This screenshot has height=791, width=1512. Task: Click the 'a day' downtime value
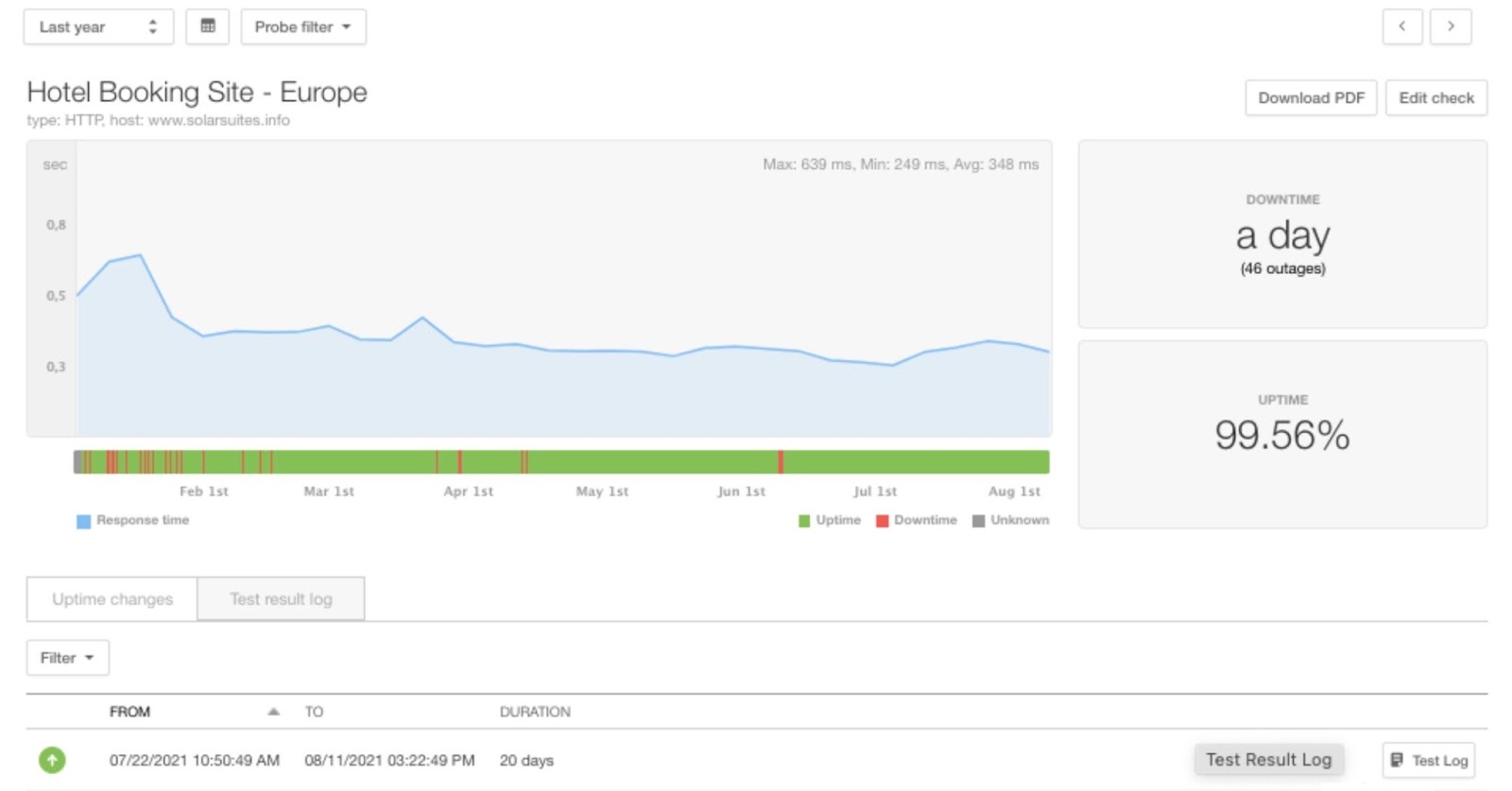pos(1283,235)
